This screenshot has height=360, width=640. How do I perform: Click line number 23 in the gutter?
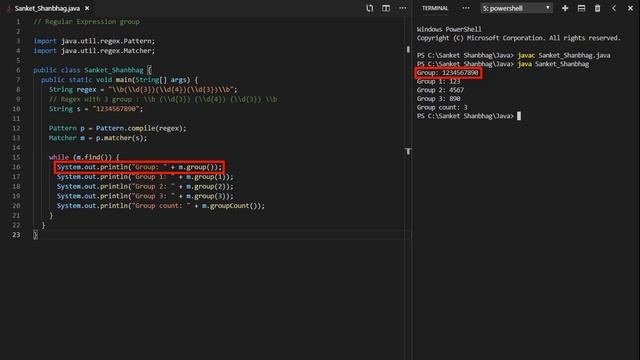pos(16,235)
